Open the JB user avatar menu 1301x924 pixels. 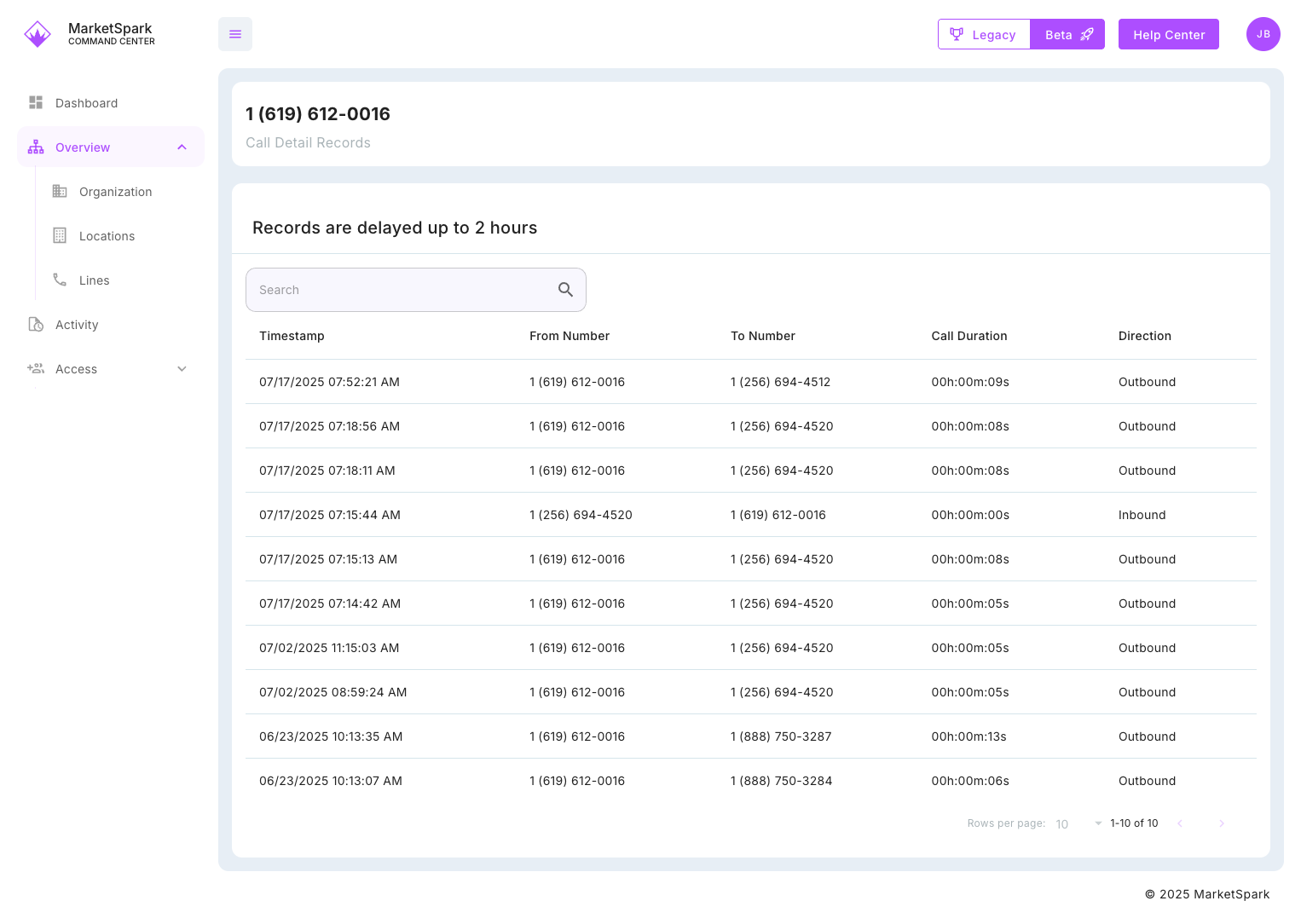pyautogui.click(x=1263, y=34)
